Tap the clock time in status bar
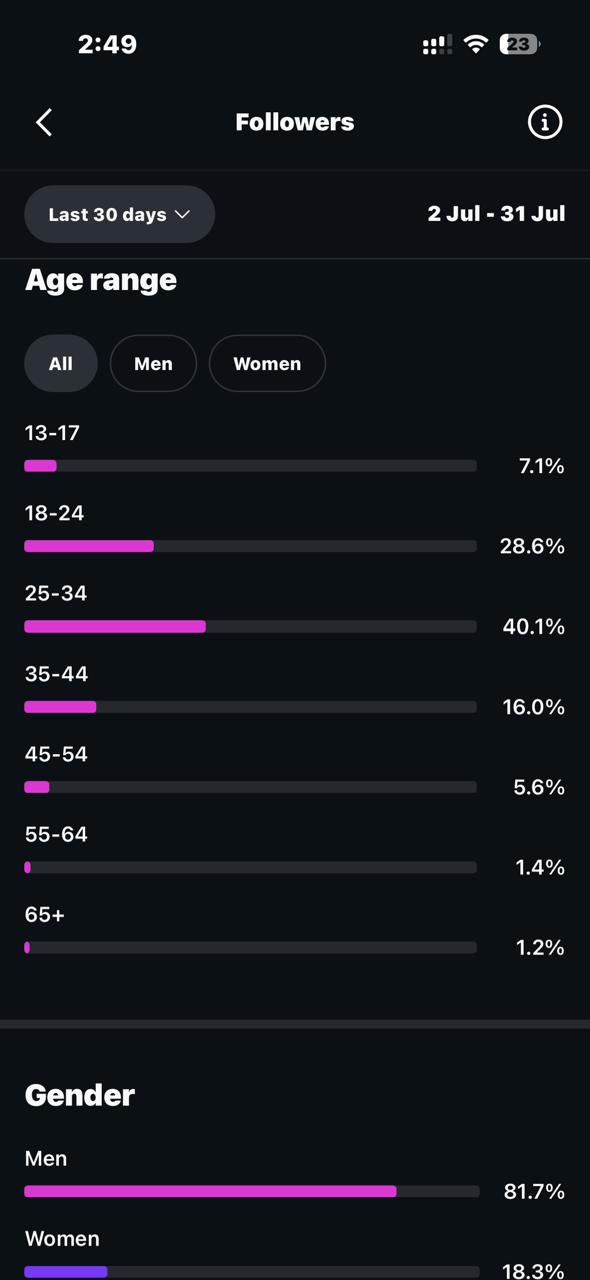 click(107, 44)
